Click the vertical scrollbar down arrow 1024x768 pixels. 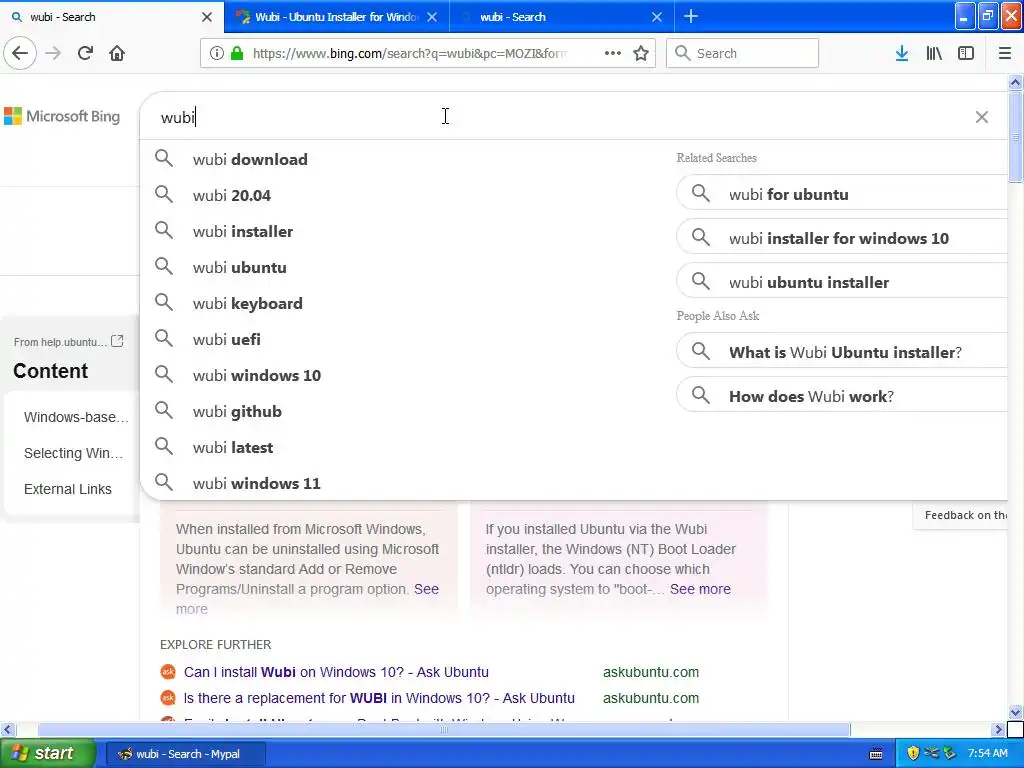(x=1015, y=712)
